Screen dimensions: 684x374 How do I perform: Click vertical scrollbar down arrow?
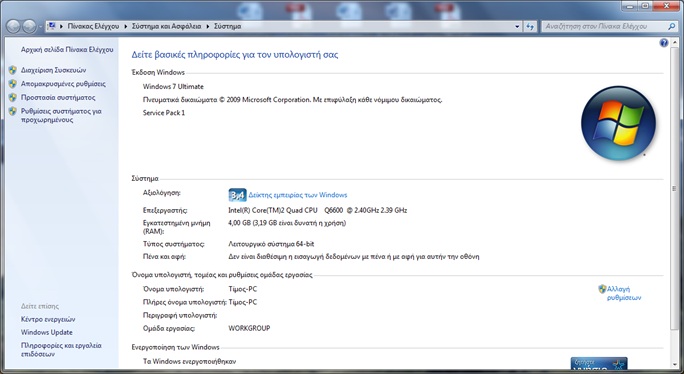(675, 364)
